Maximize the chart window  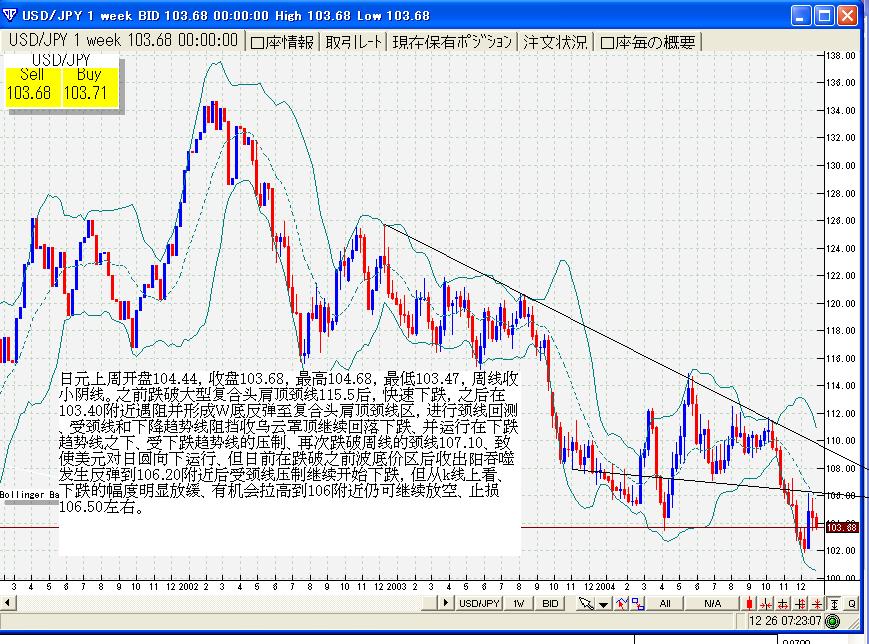pyautogui.click(x=824, y=16)
